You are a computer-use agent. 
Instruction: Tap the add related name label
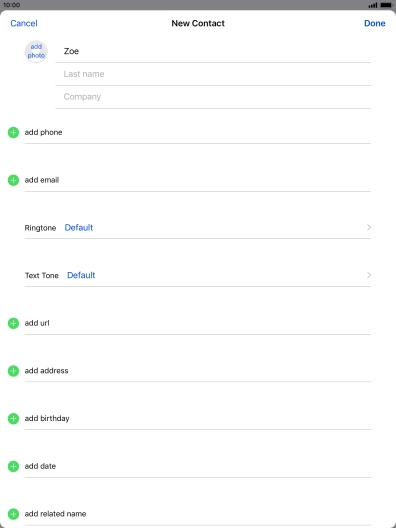point(55,514)
